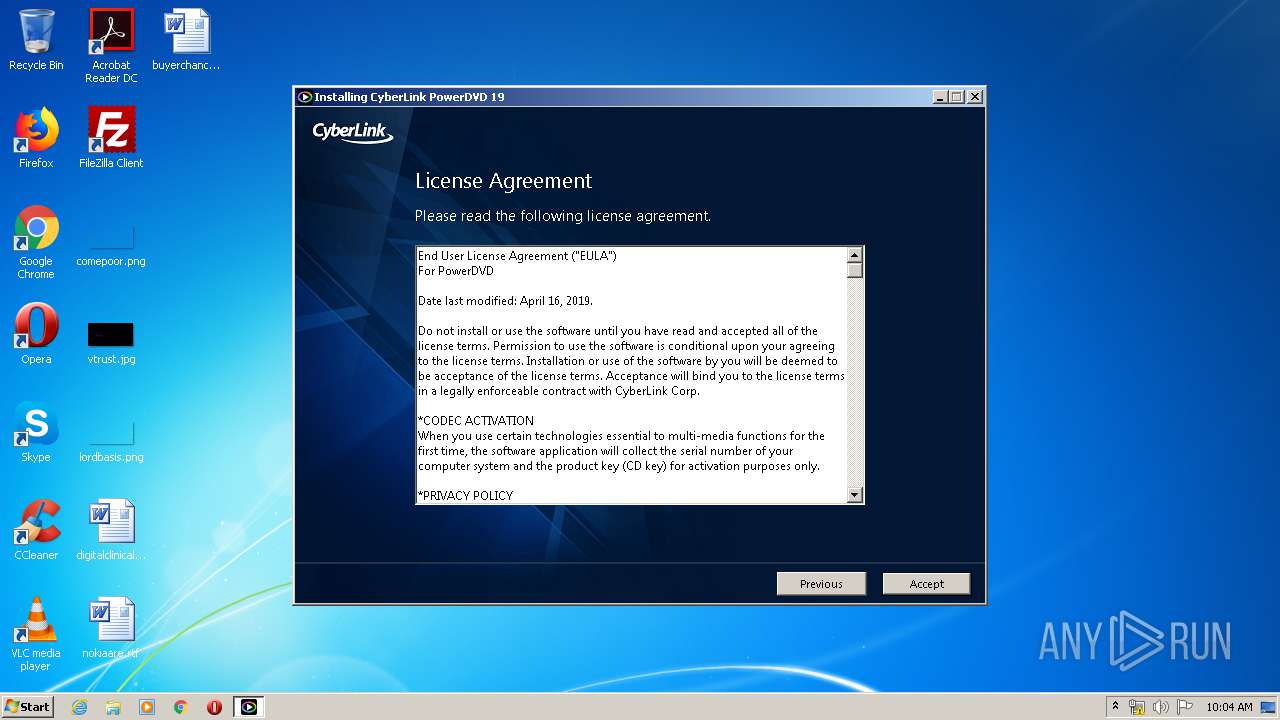Show hidden system tray icons

(x=1115, y=706)
